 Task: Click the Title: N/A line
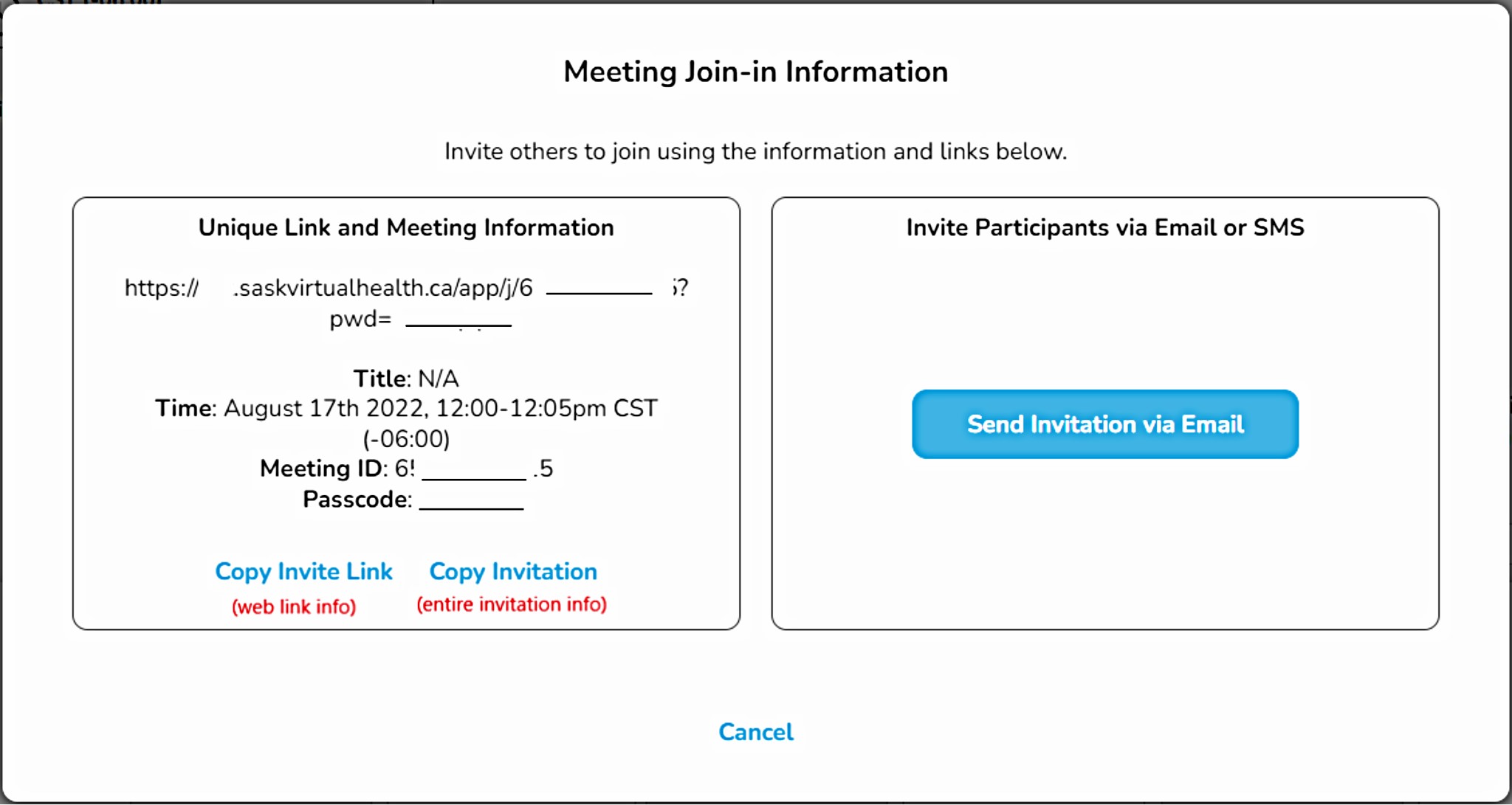click(x=406, y=379)
